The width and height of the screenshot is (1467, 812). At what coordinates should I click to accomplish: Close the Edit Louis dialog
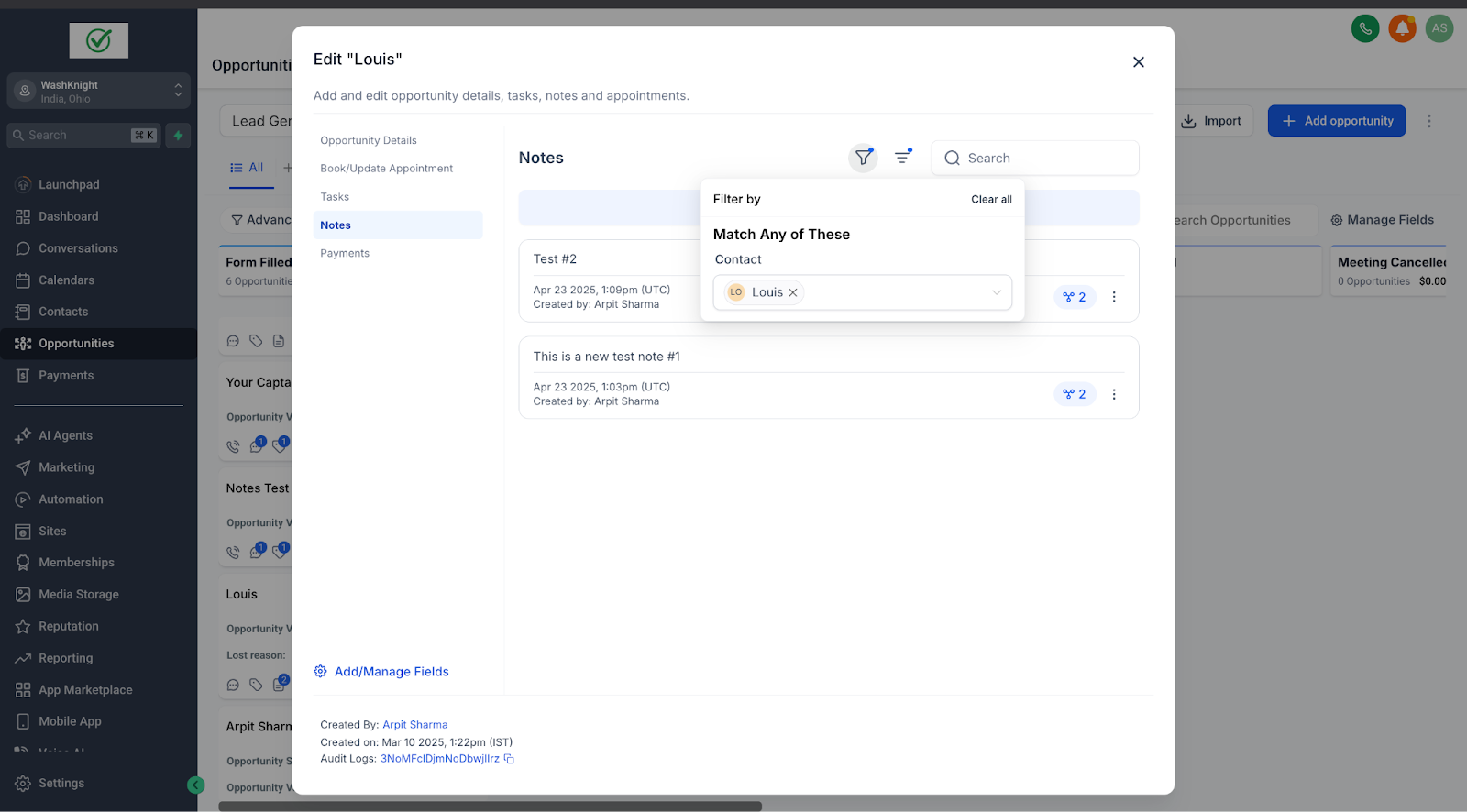pos(1138,62)
